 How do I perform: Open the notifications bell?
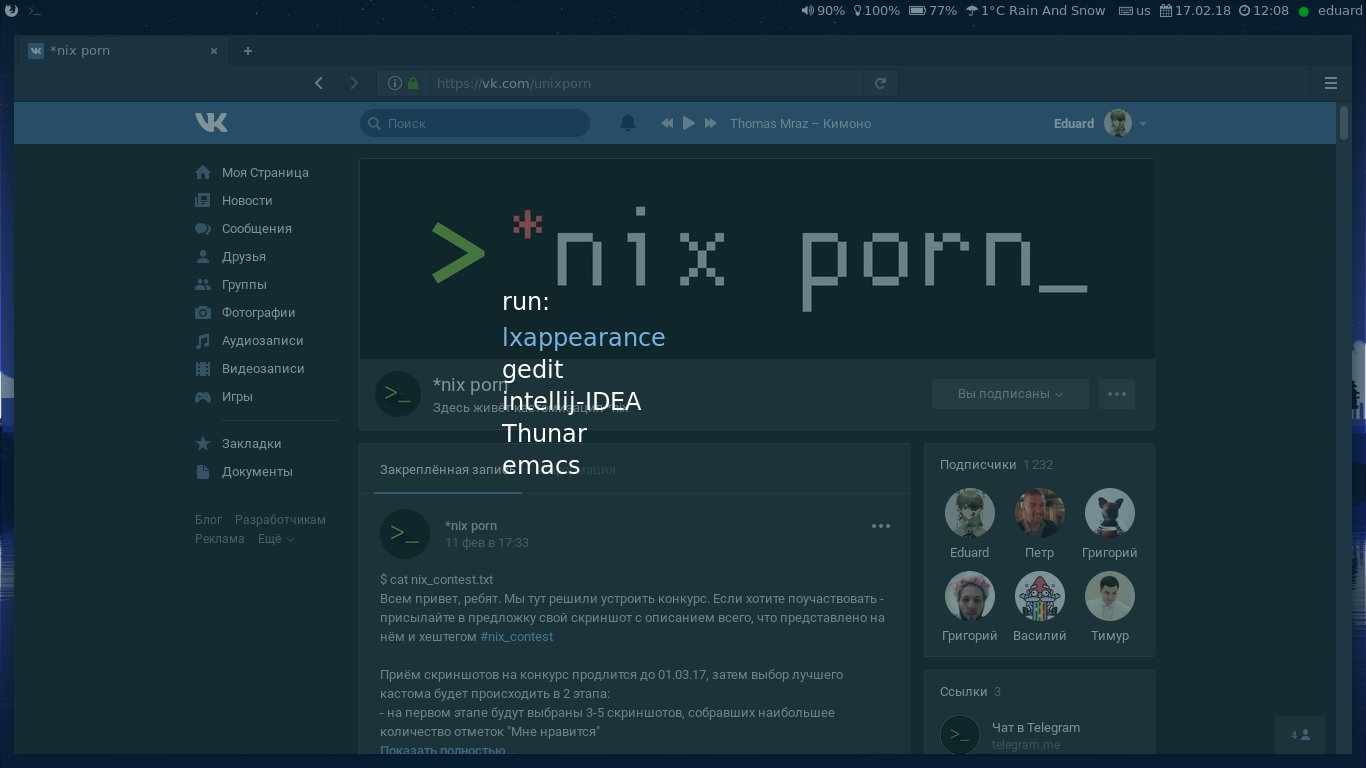click(628, 123)
